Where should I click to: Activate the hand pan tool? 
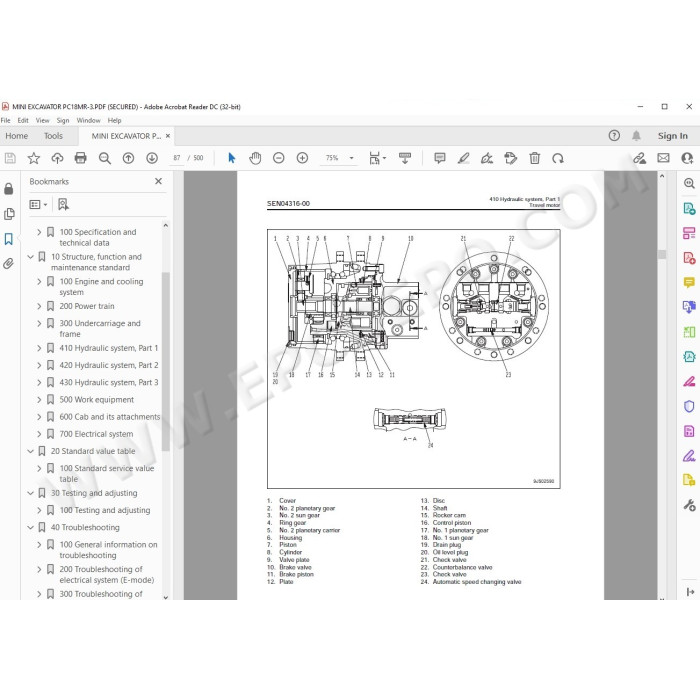click(255, 158)
